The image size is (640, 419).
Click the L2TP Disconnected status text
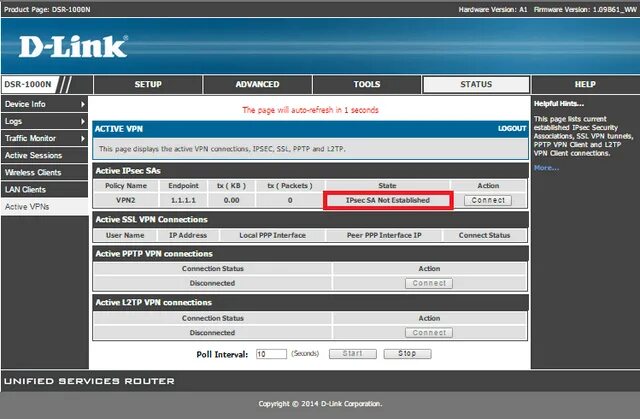tap(212, 333)
